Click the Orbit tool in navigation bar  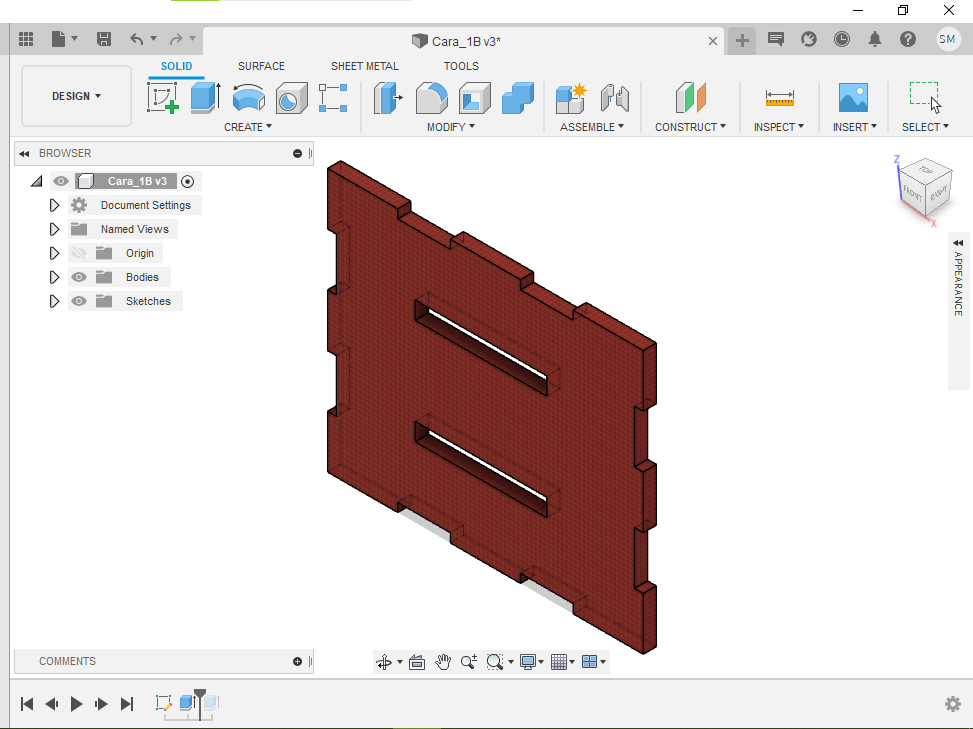click(x=384, y=662)
